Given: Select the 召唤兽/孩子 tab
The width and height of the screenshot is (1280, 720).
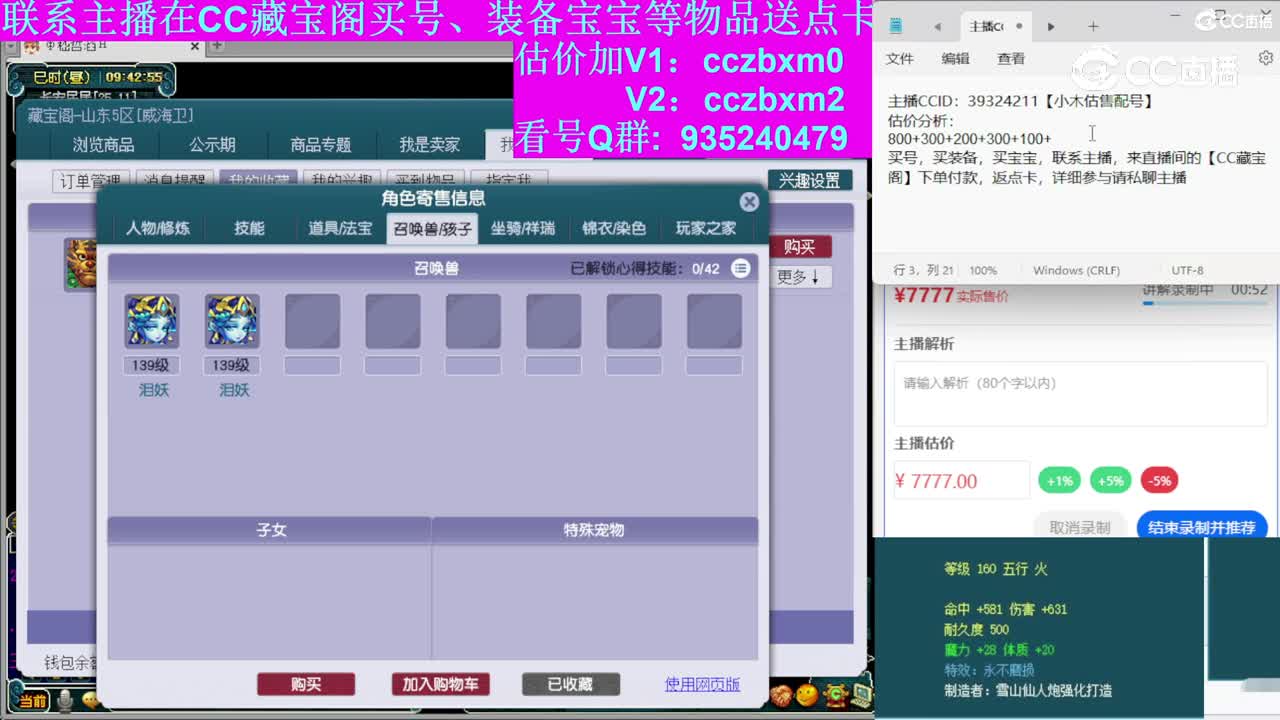Looking at the screenshot, I should tap(432, 228).
